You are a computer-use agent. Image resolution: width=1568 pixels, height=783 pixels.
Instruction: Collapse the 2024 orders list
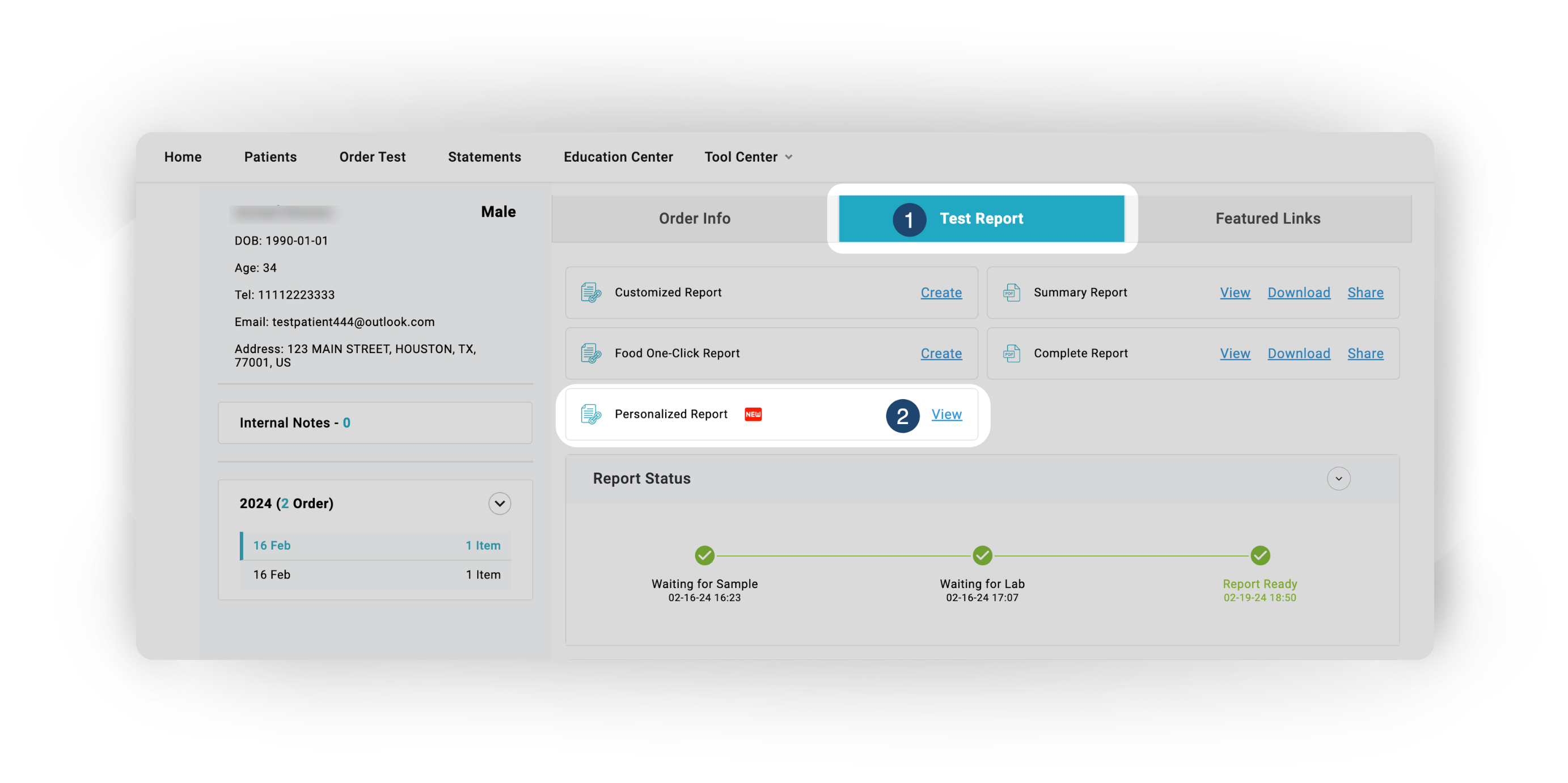pos(499,503)
